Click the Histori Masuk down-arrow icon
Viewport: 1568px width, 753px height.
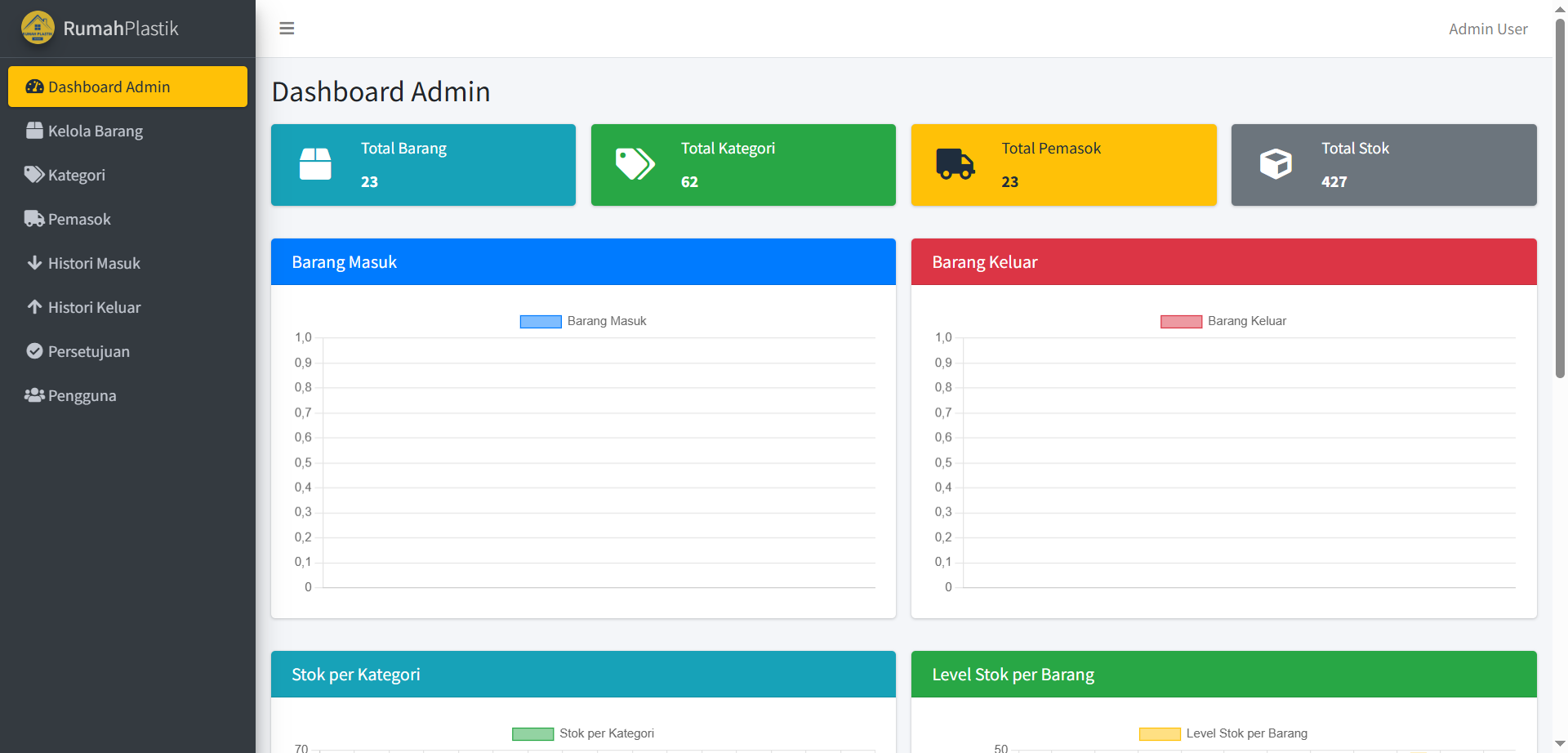[34, 263]
